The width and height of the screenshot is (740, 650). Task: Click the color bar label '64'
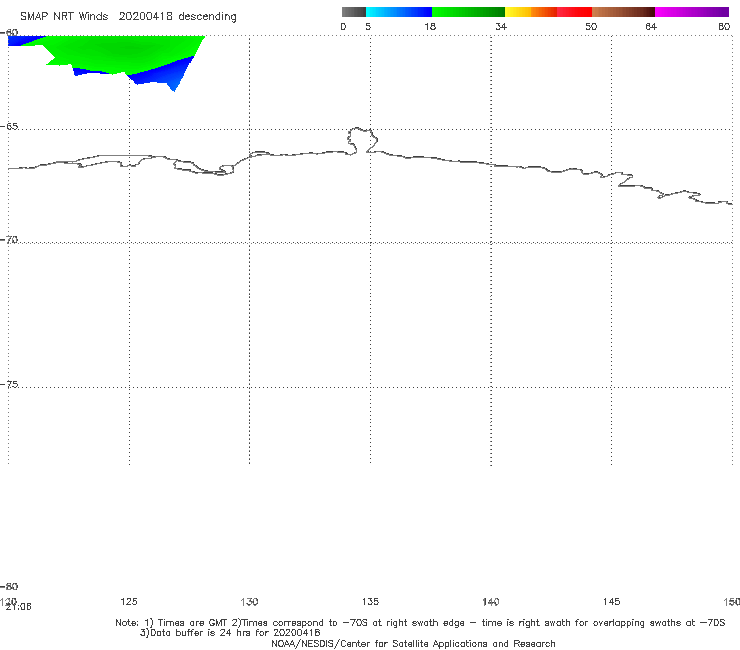[651, 26]
